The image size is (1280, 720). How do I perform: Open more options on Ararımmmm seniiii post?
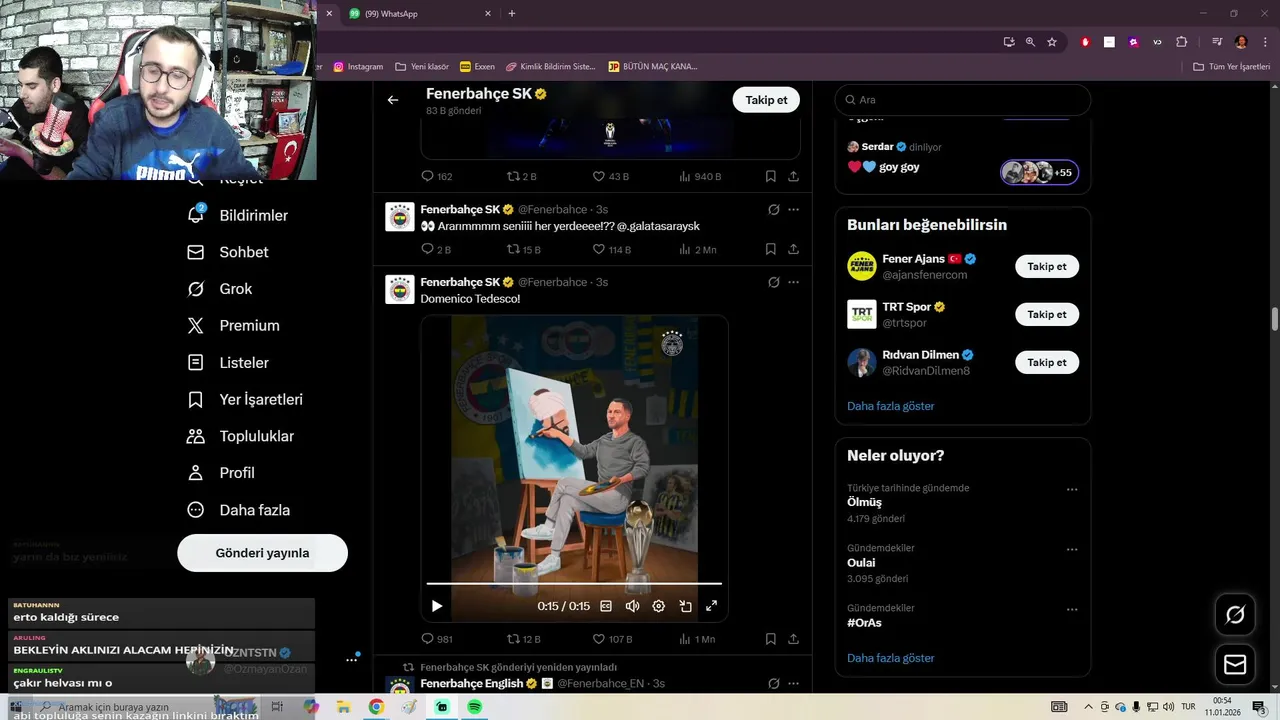[x=793, y=210]
